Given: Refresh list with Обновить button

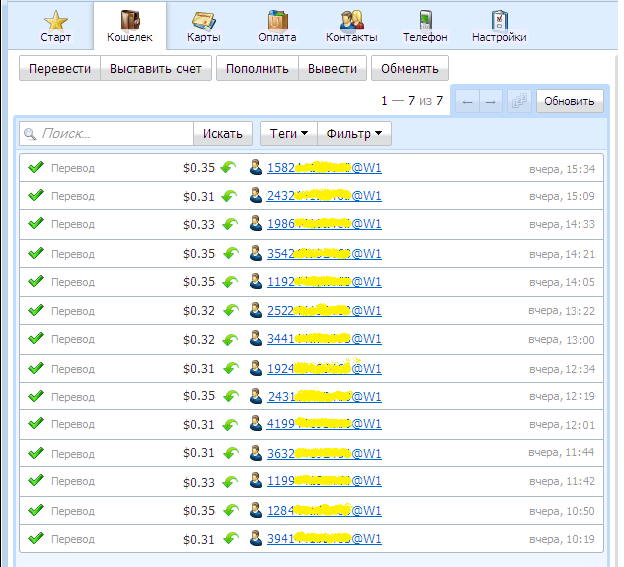Looking at the screenshot, I should [x=570, y=101].
